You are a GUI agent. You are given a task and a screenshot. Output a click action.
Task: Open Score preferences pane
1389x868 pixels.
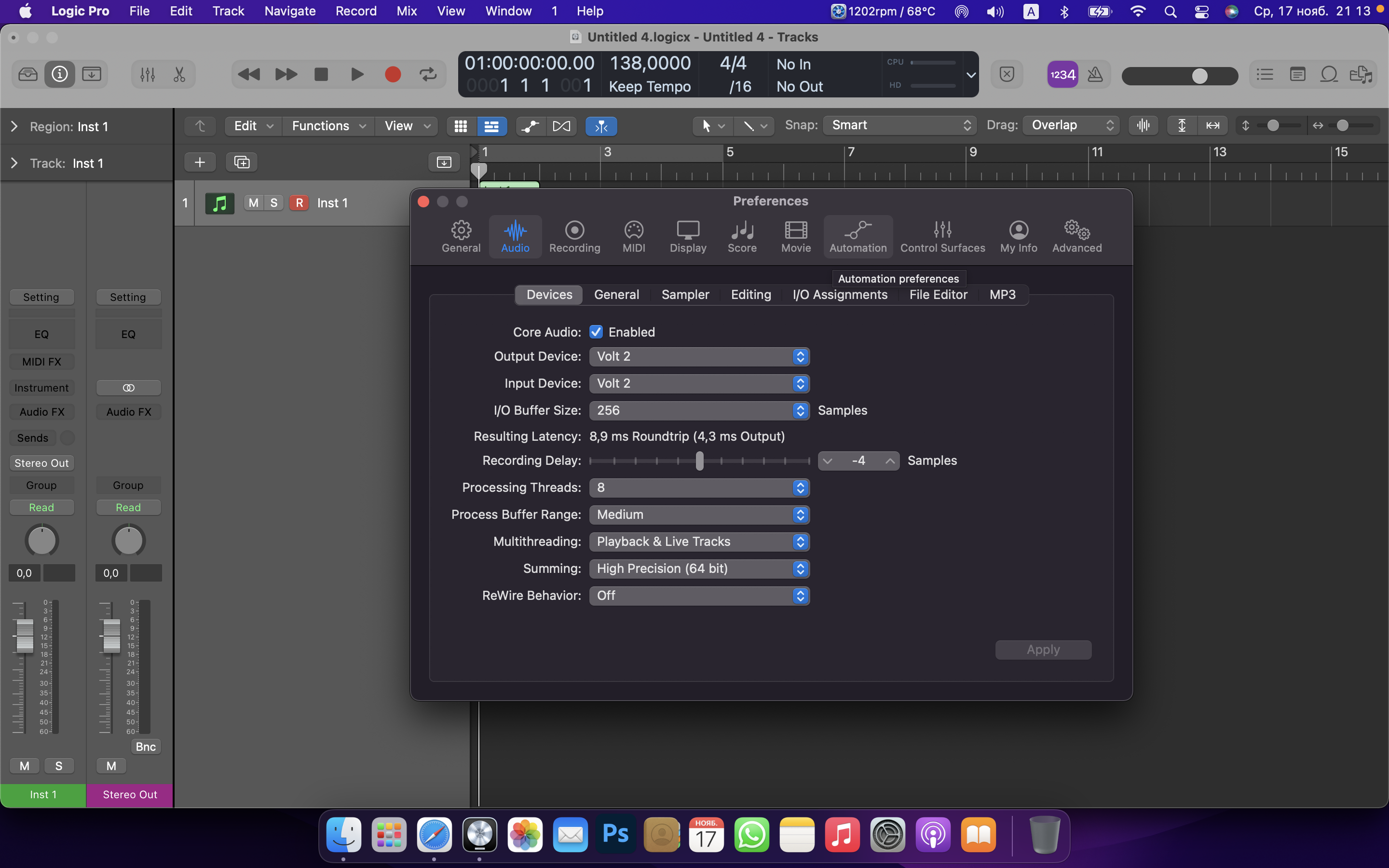click(742, 236)
